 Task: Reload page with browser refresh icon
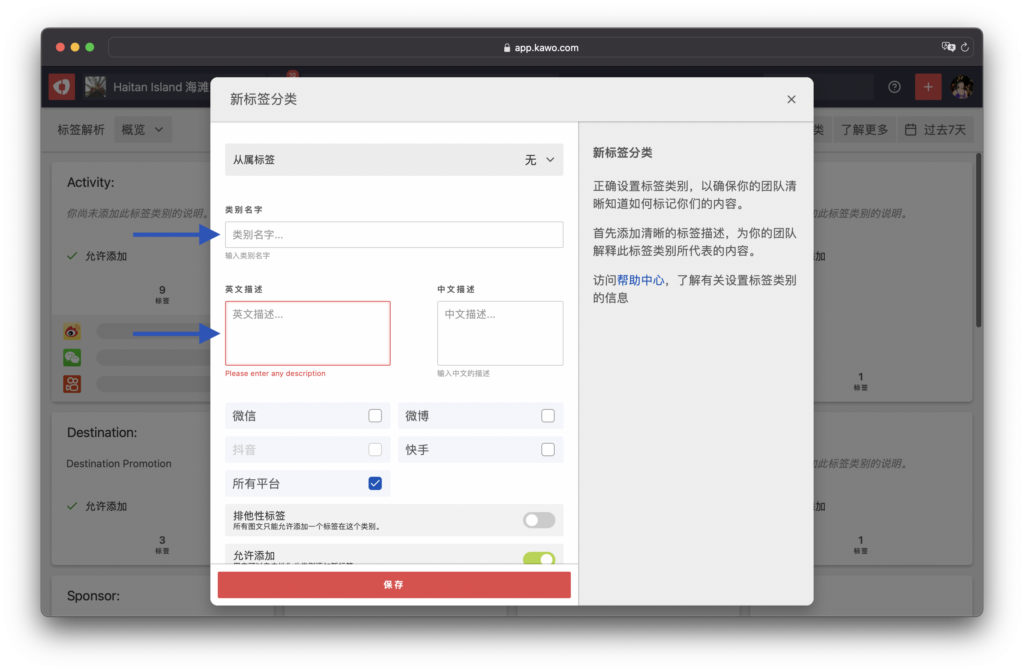pos(965,47)
